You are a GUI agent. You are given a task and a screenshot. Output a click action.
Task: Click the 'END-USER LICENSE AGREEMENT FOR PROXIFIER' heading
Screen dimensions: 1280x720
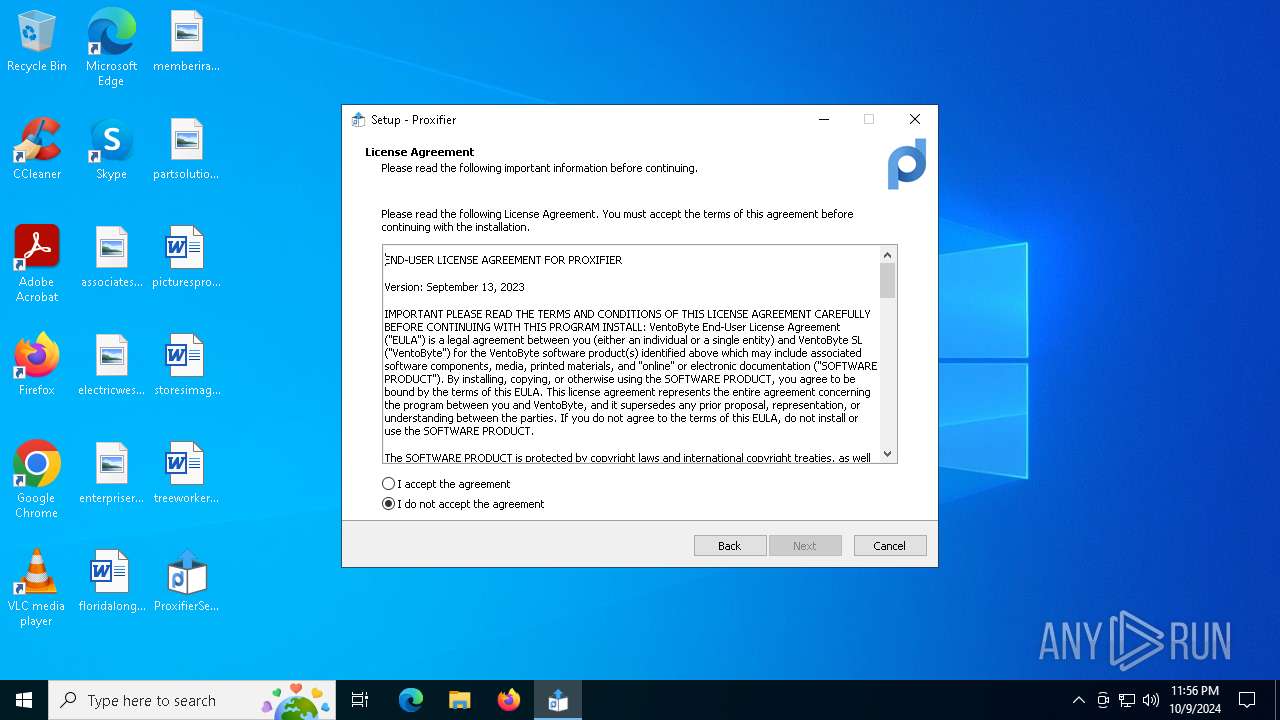[x=504, y=260]
